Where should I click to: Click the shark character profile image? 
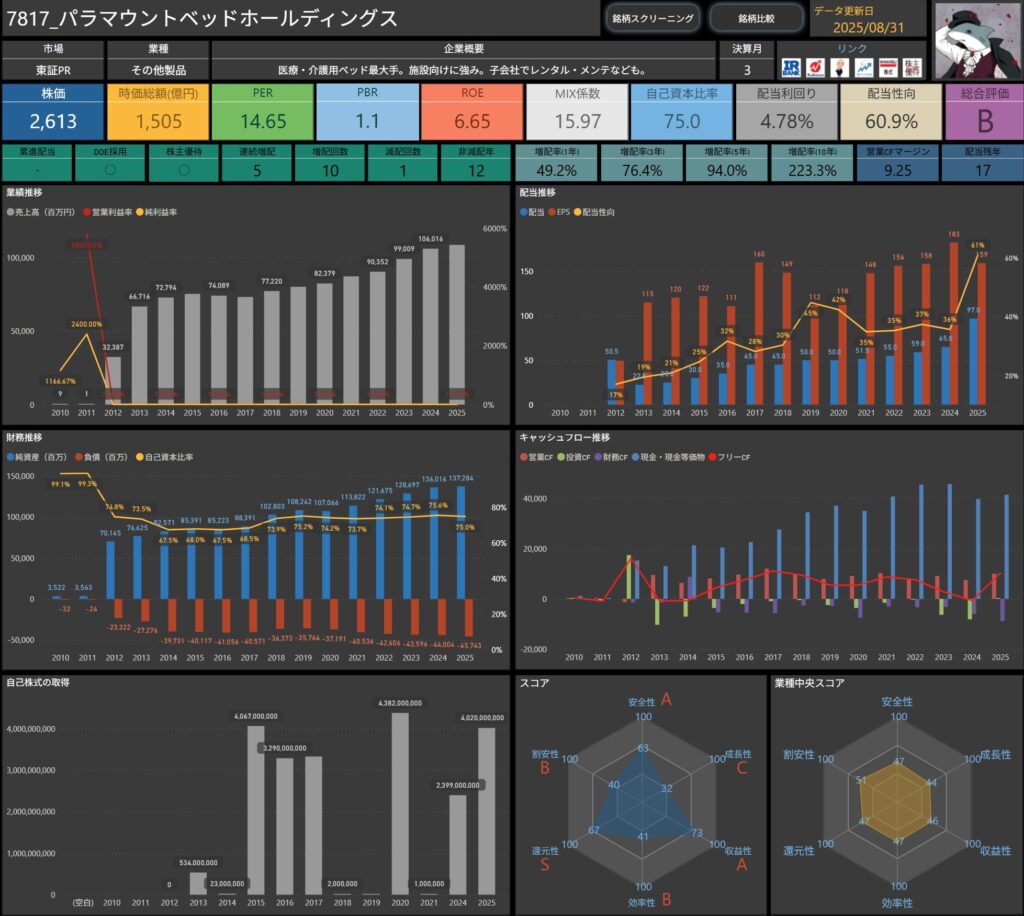pos(976,40)
